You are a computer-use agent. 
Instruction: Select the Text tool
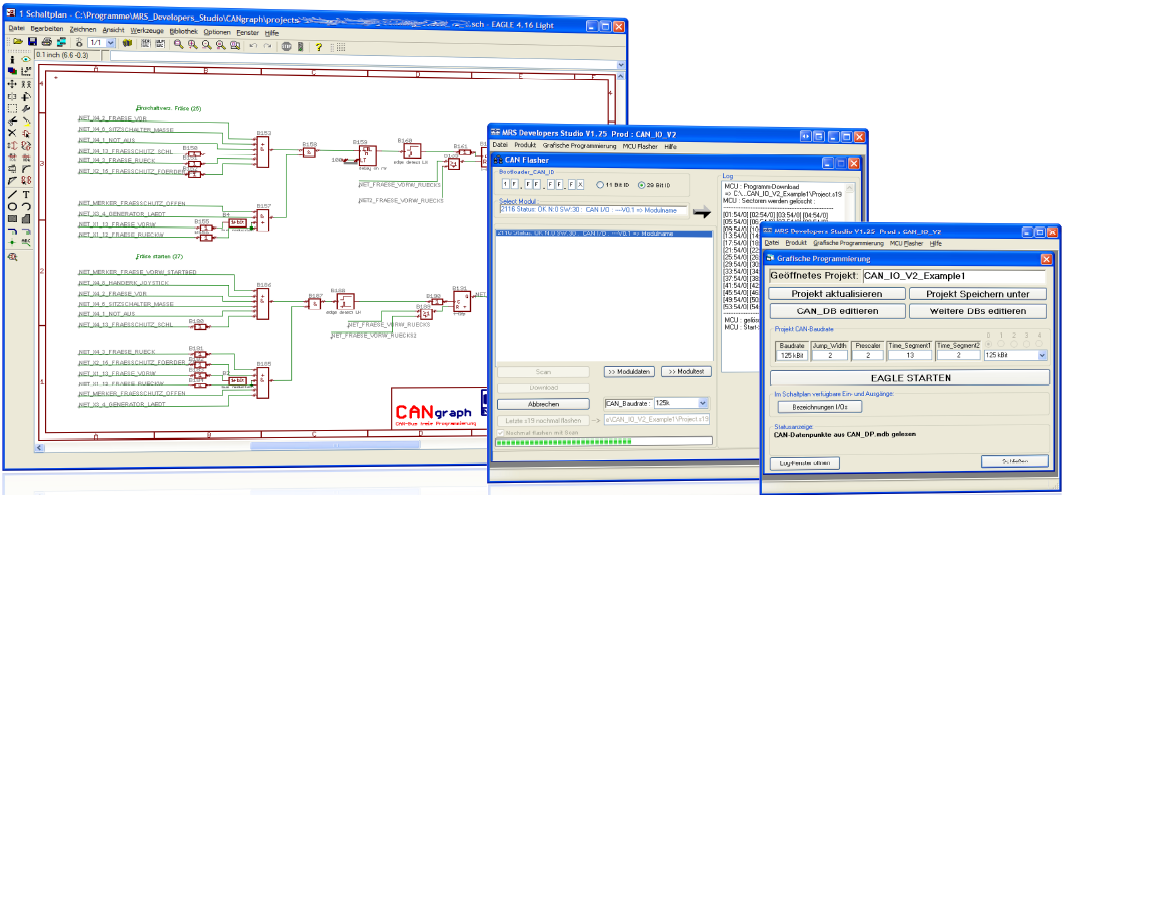[26, 194]
